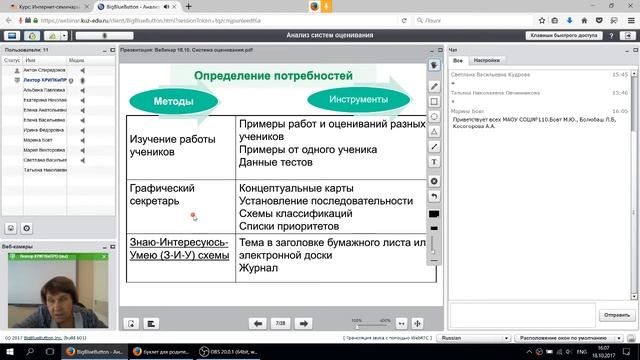Open the shortcut keys help button
640x360 pixels.
(x=564, y=36)
